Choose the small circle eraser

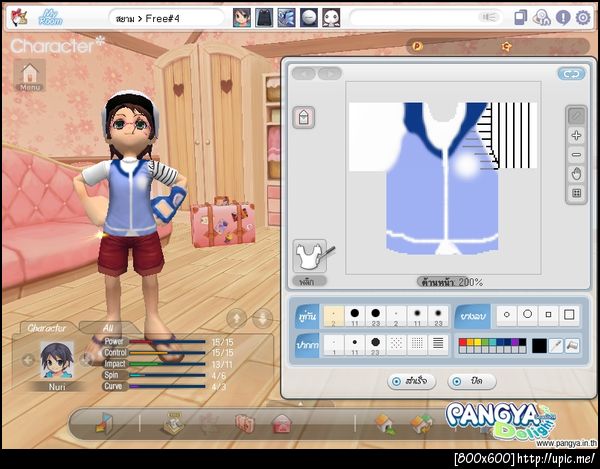click(x=507, y=315)
